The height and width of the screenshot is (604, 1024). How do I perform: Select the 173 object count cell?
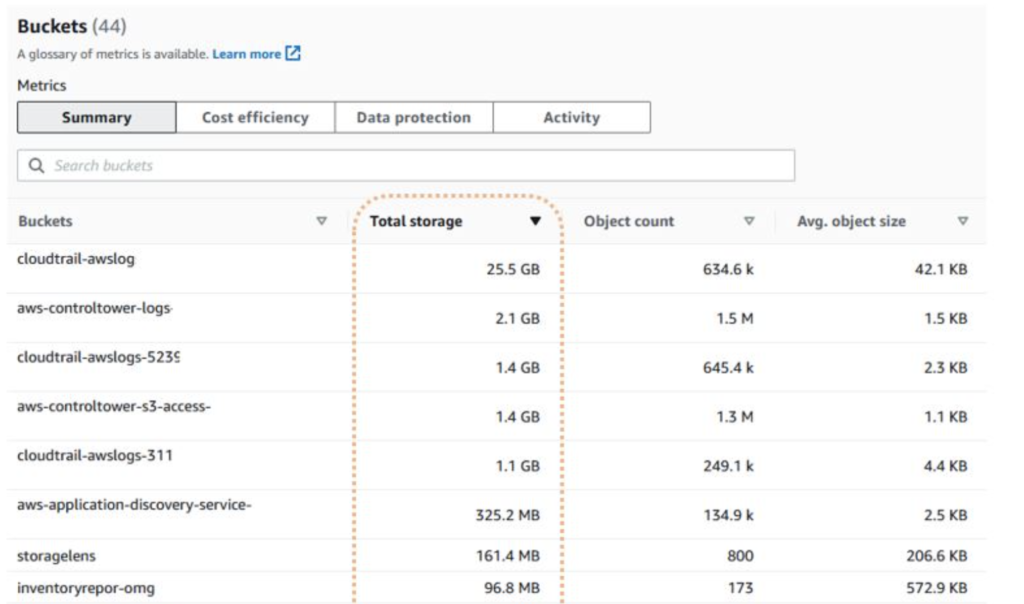point(741,588)
